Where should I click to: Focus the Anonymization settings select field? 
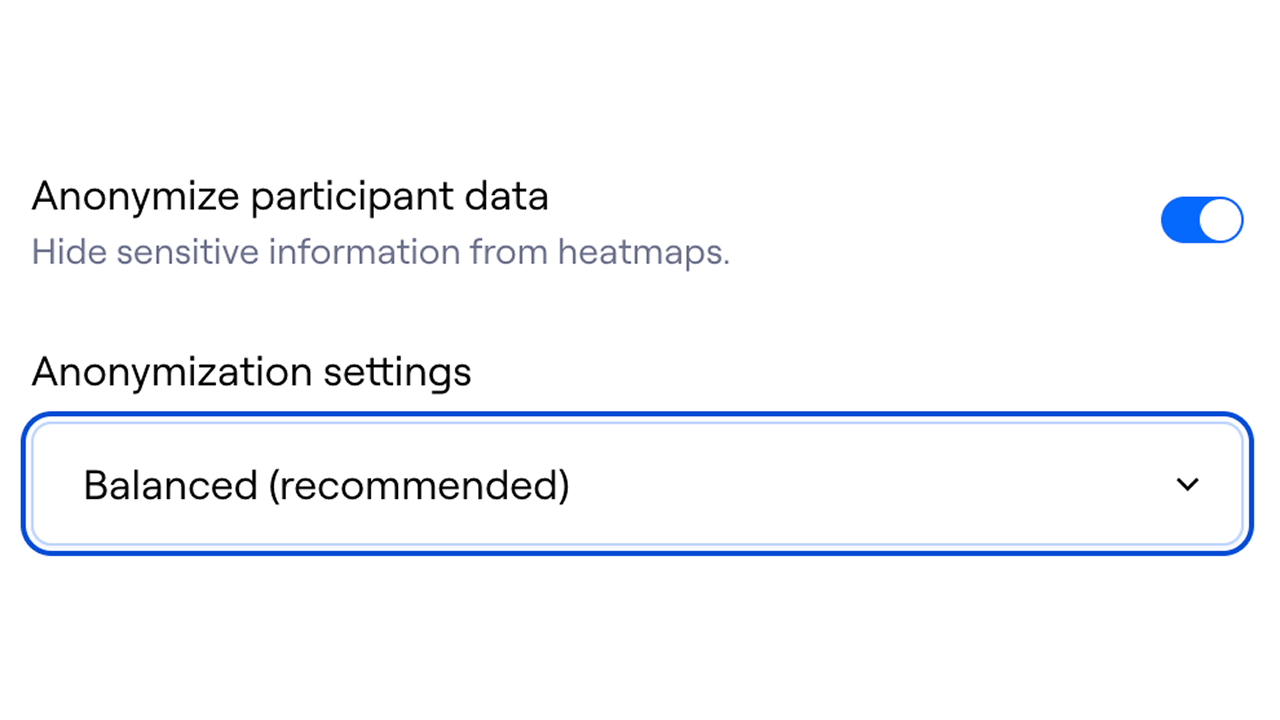[x=637, y=485]
